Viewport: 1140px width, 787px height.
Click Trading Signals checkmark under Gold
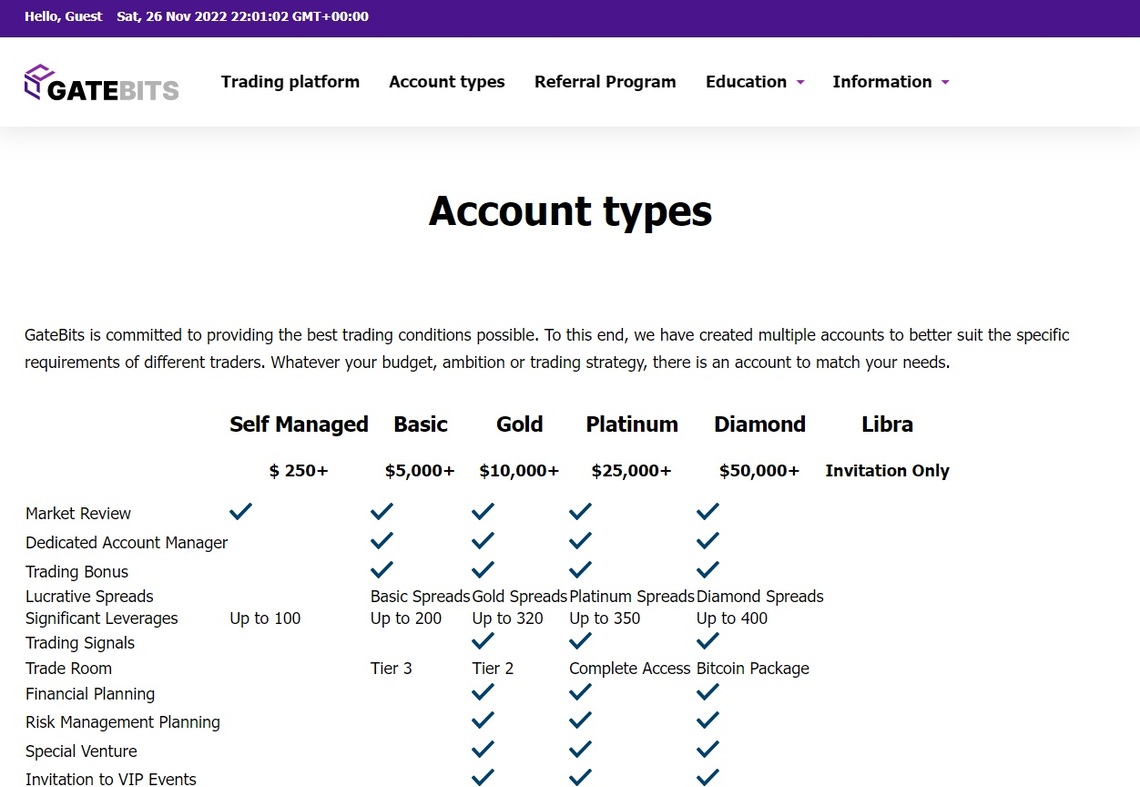[x=483, y=641]
